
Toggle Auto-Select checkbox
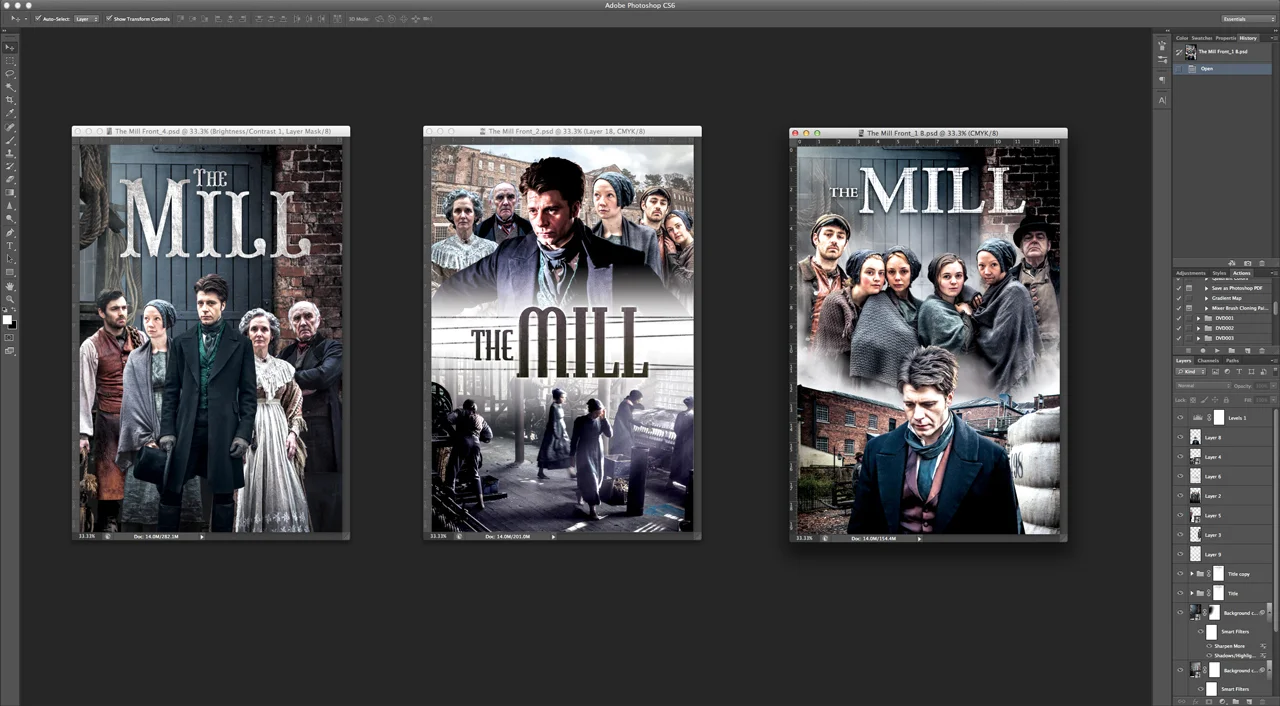(37, 19)
